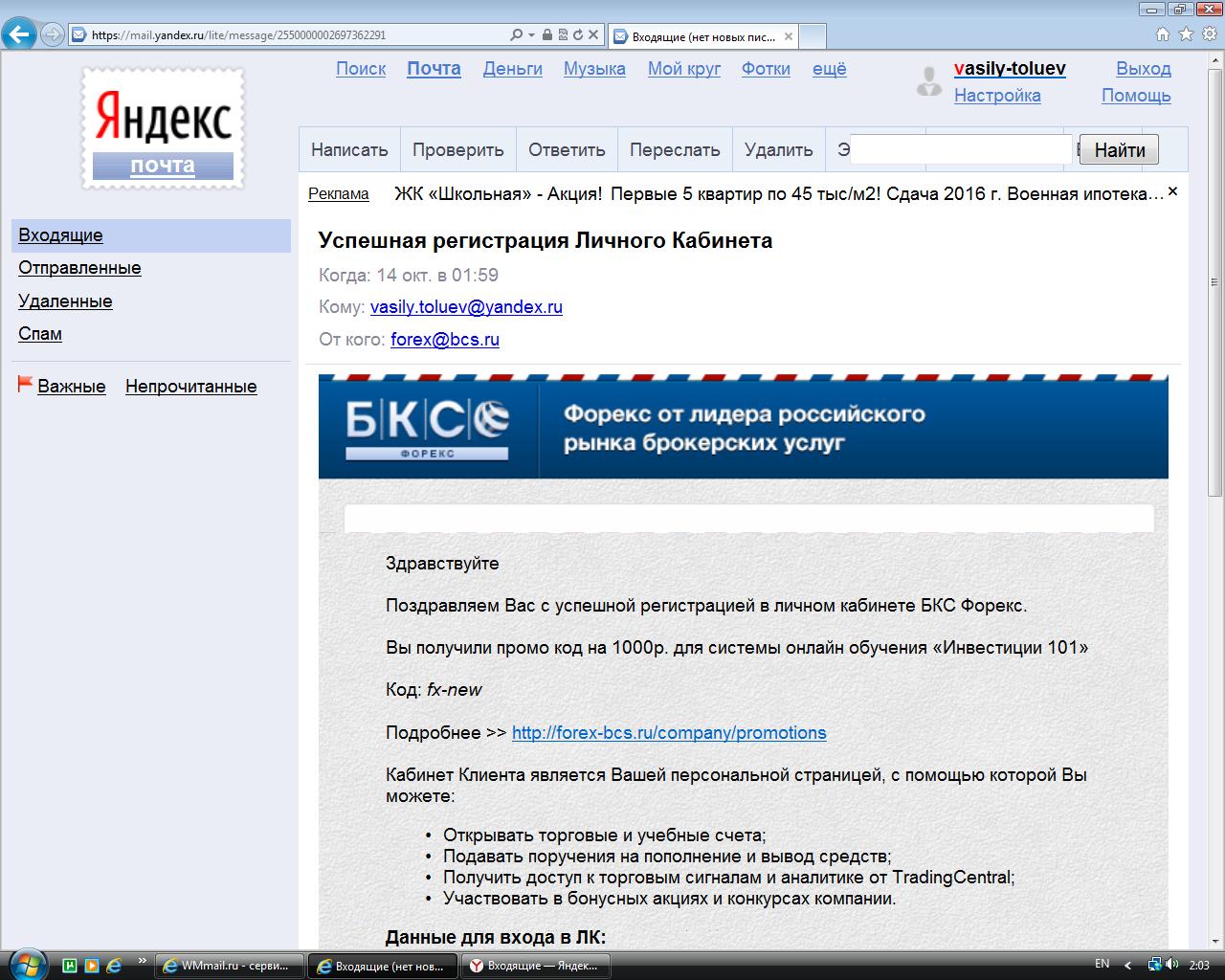Image resolution: width=1225 pixels, height=980 pixels.
Task: Click the green quick launch icon in taskbar
Action: click(x=70, y=965)
